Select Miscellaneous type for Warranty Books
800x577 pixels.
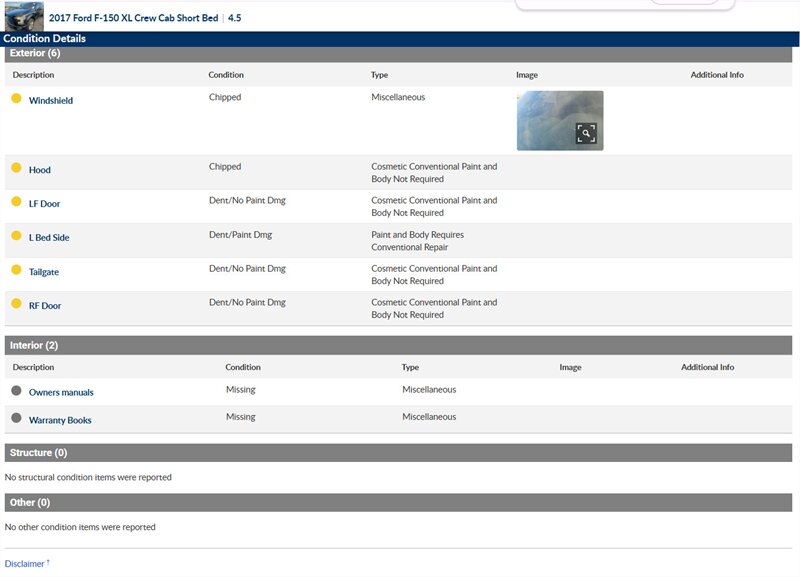point(429,417)
